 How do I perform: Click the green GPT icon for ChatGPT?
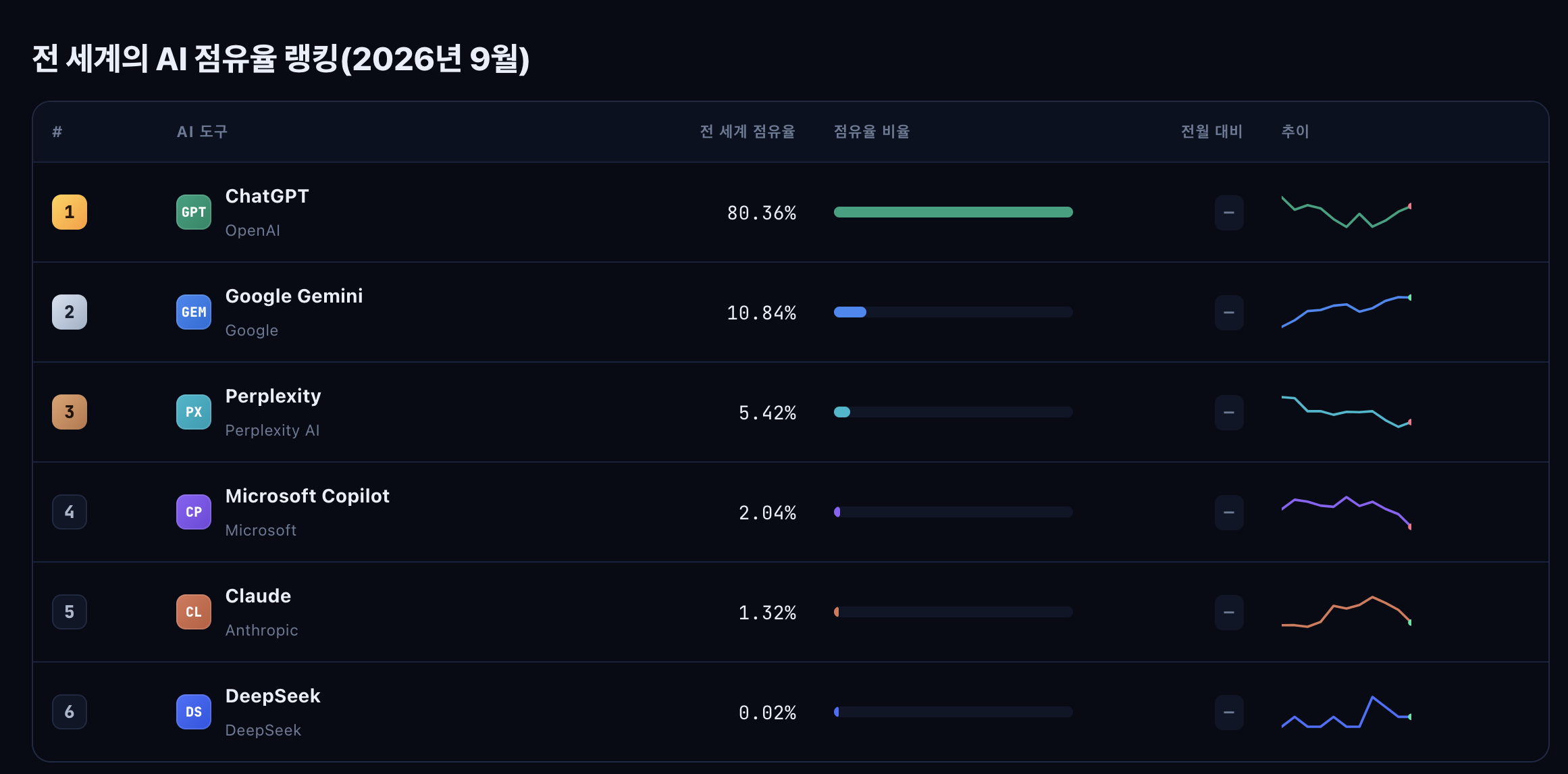click(194, 212)
